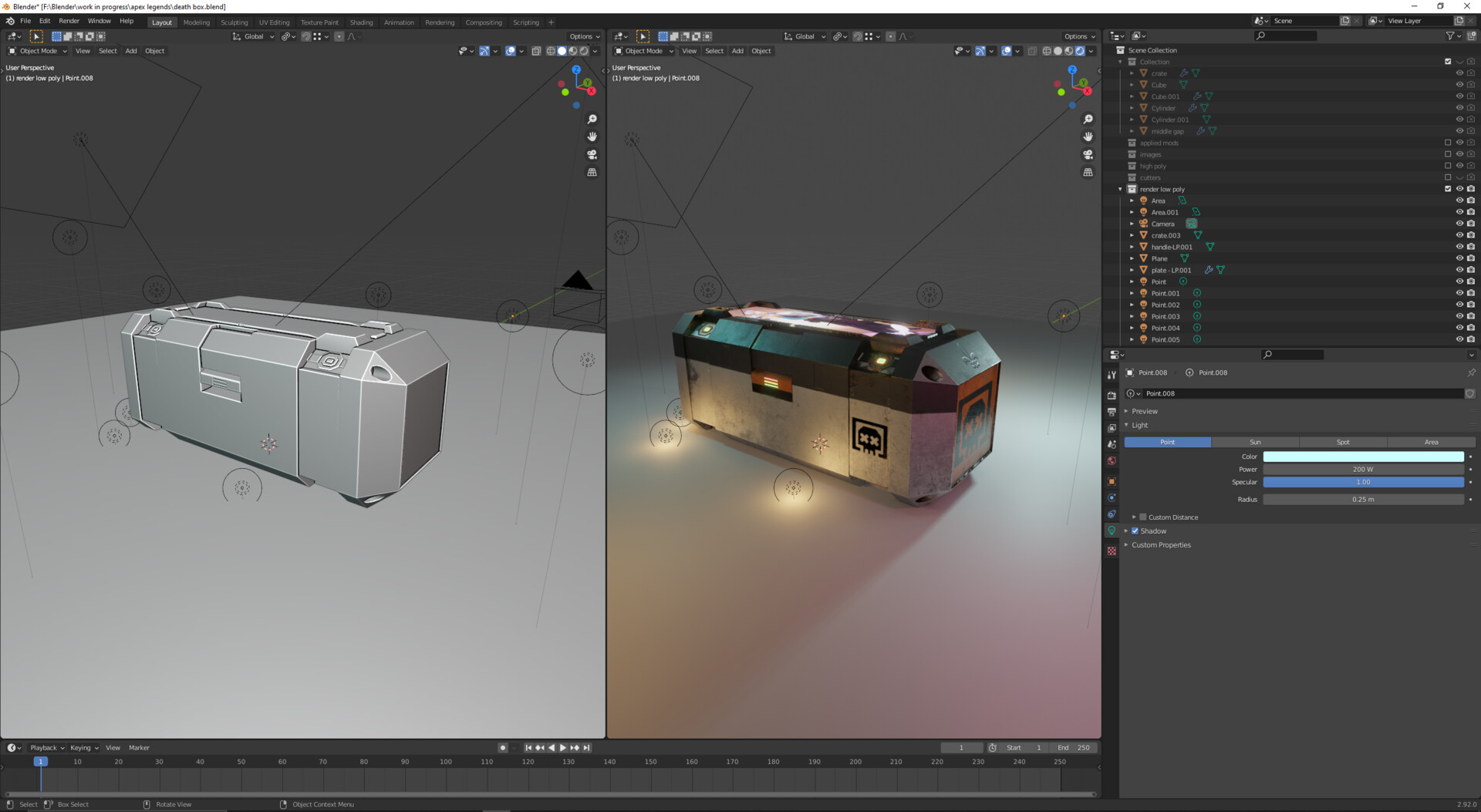This screenshot has height=812, width=1481.
Task: Click the Blender logo menu icon
Action: [10, 22]
